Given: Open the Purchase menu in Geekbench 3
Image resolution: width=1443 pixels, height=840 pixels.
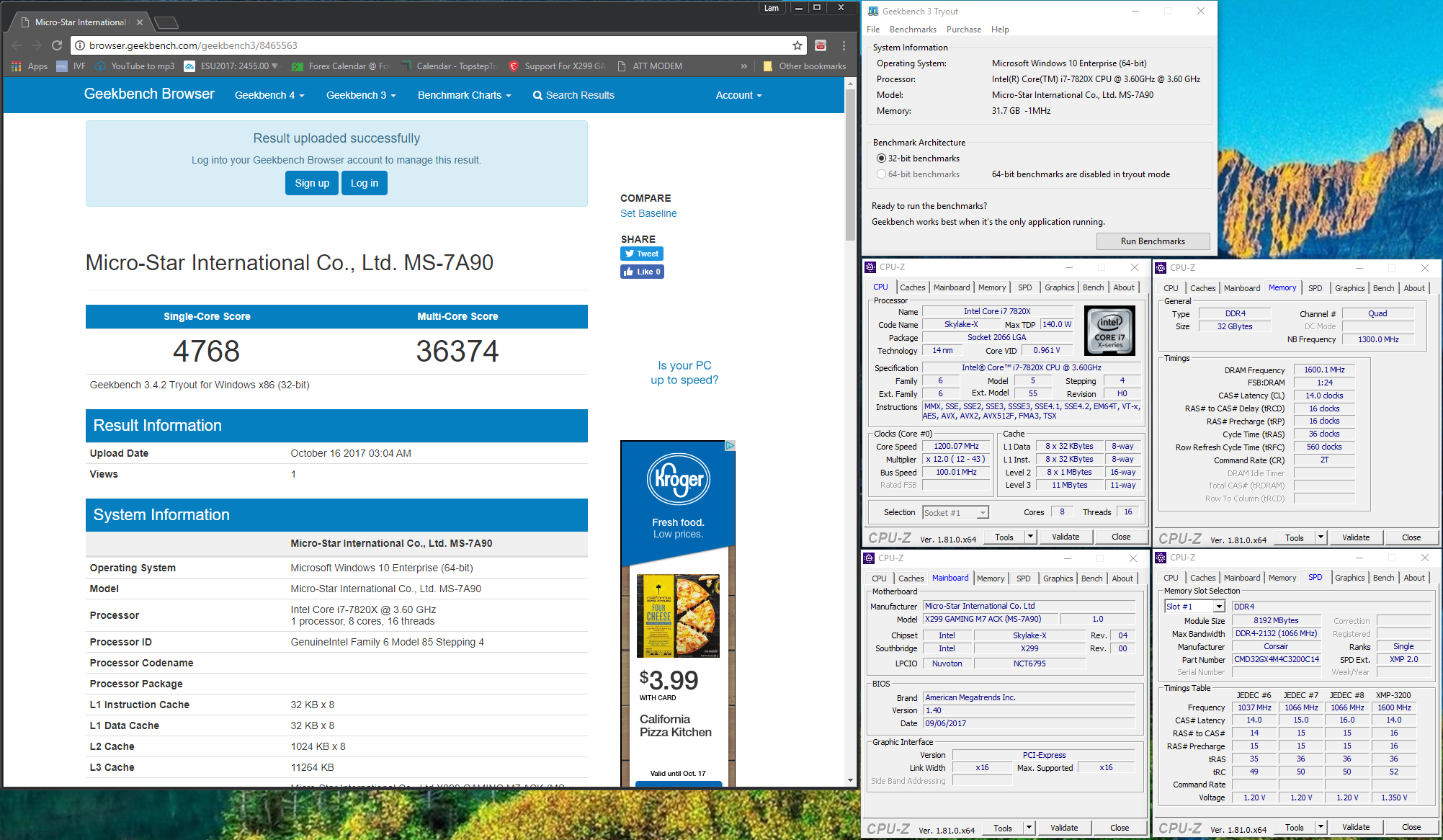Looking at the screenshot, I should [x=964, y=30].
